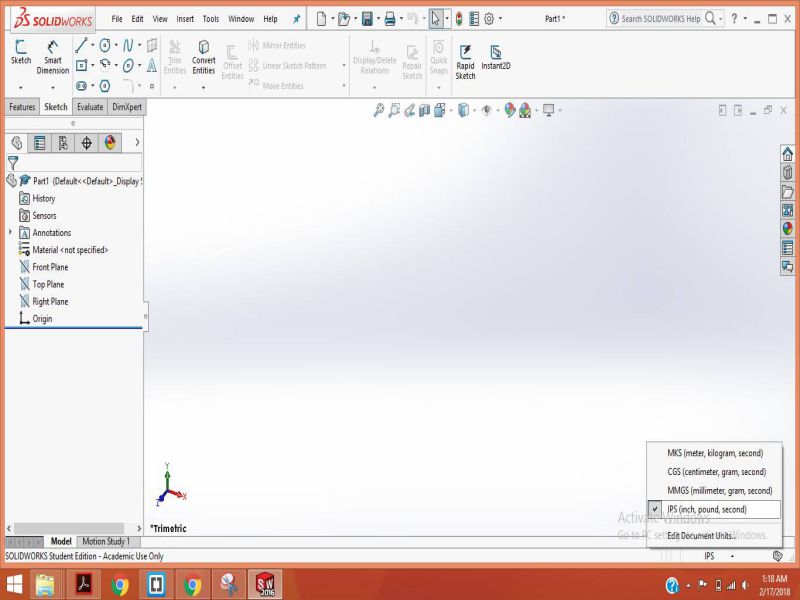The width and height of the screenshot is (800, 600).
Task: Choose CGS (centimeter, gram, second) units
Action: [715, 472]
